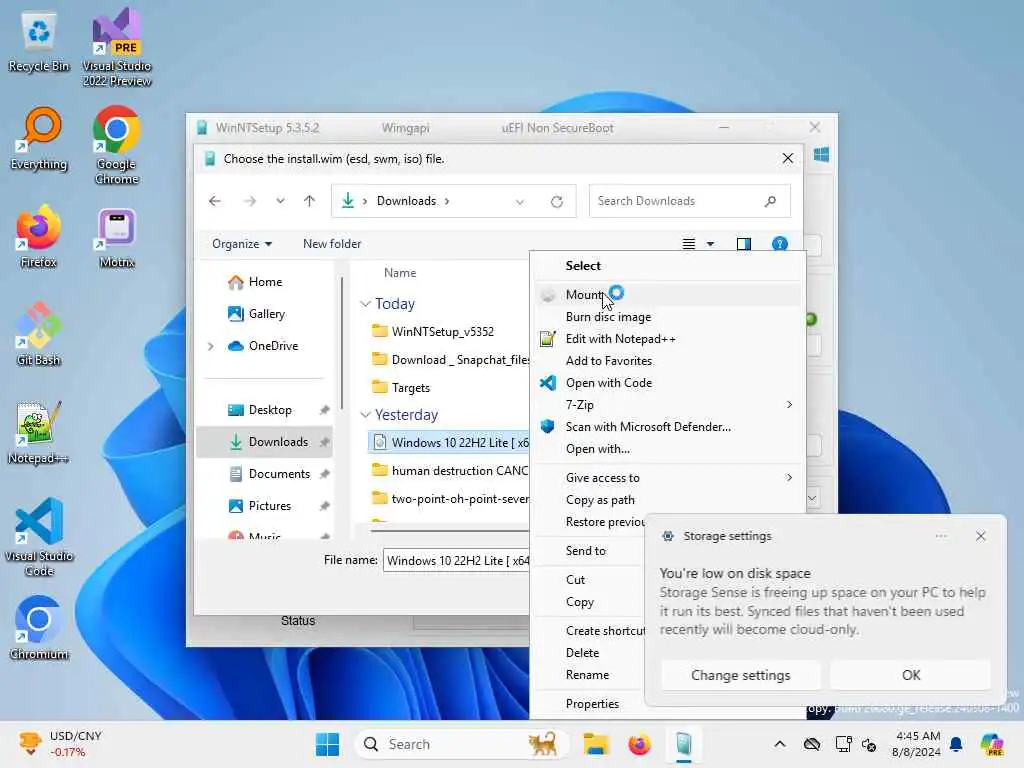
Task: Launch the Chromium desktop shortcut
Action: (x=39, y=628)
